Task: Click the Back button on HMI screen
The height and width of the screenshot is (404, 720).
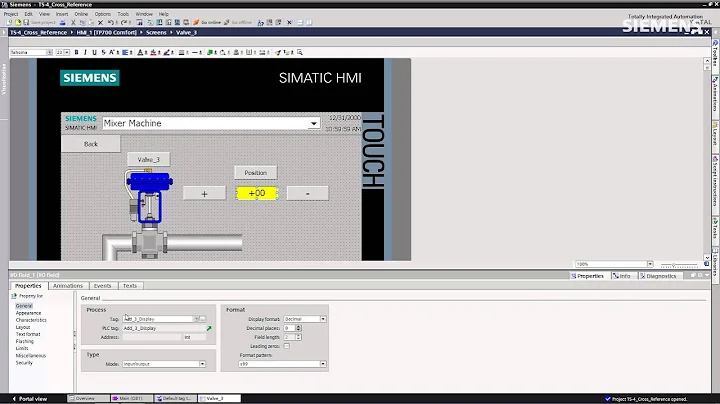Action: [x=91, y=144]
